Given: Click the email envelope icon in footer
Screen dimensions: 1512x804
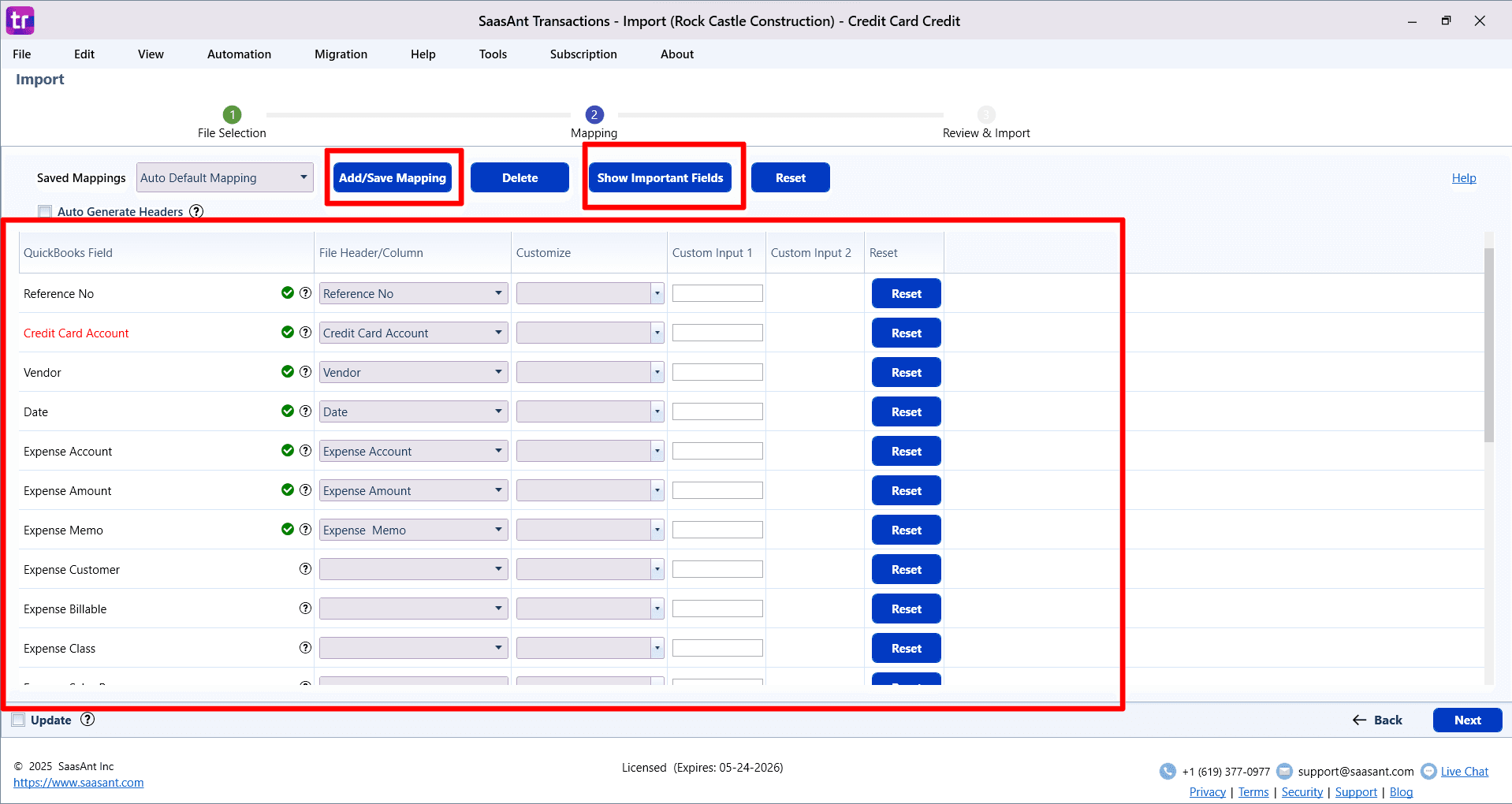Looking at the screenshot, I should pyautogui.click(x=1284, y=772).
